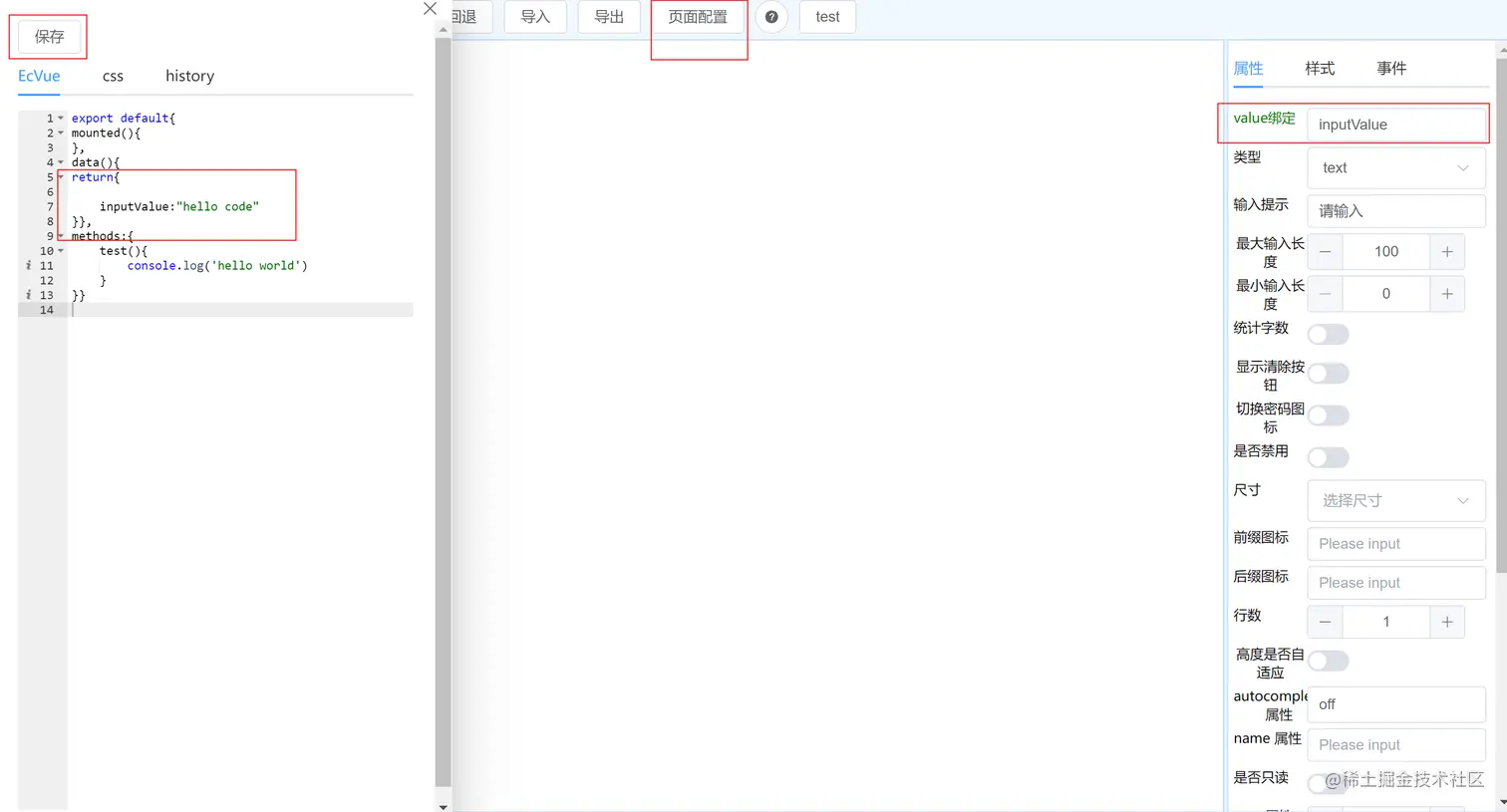Viewport: 1507px width, 812px height.
Task: Click the 前缀图标 input field
Action: click(1396, 543)
